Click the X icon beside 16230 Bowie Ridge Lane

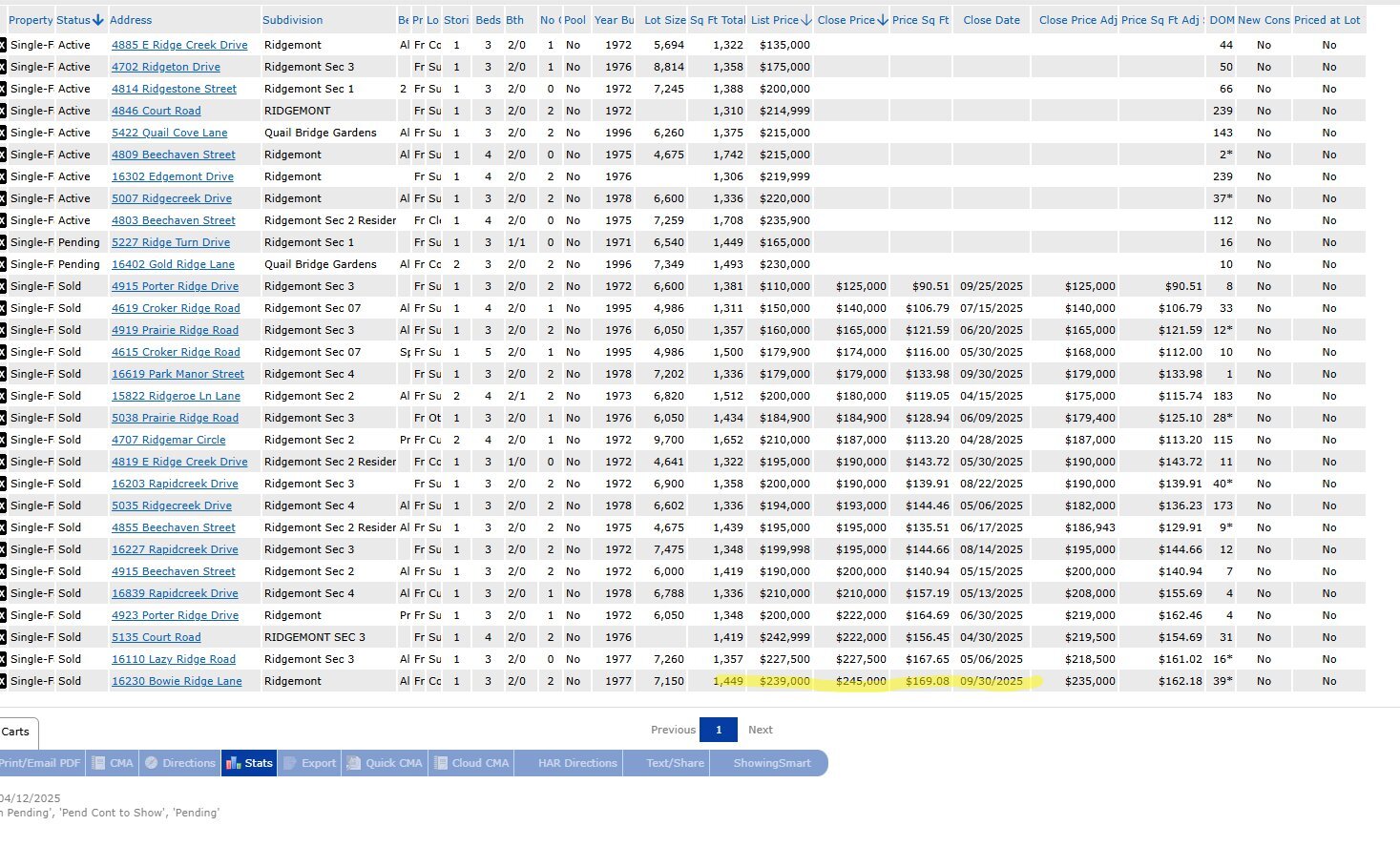(3, 681)
